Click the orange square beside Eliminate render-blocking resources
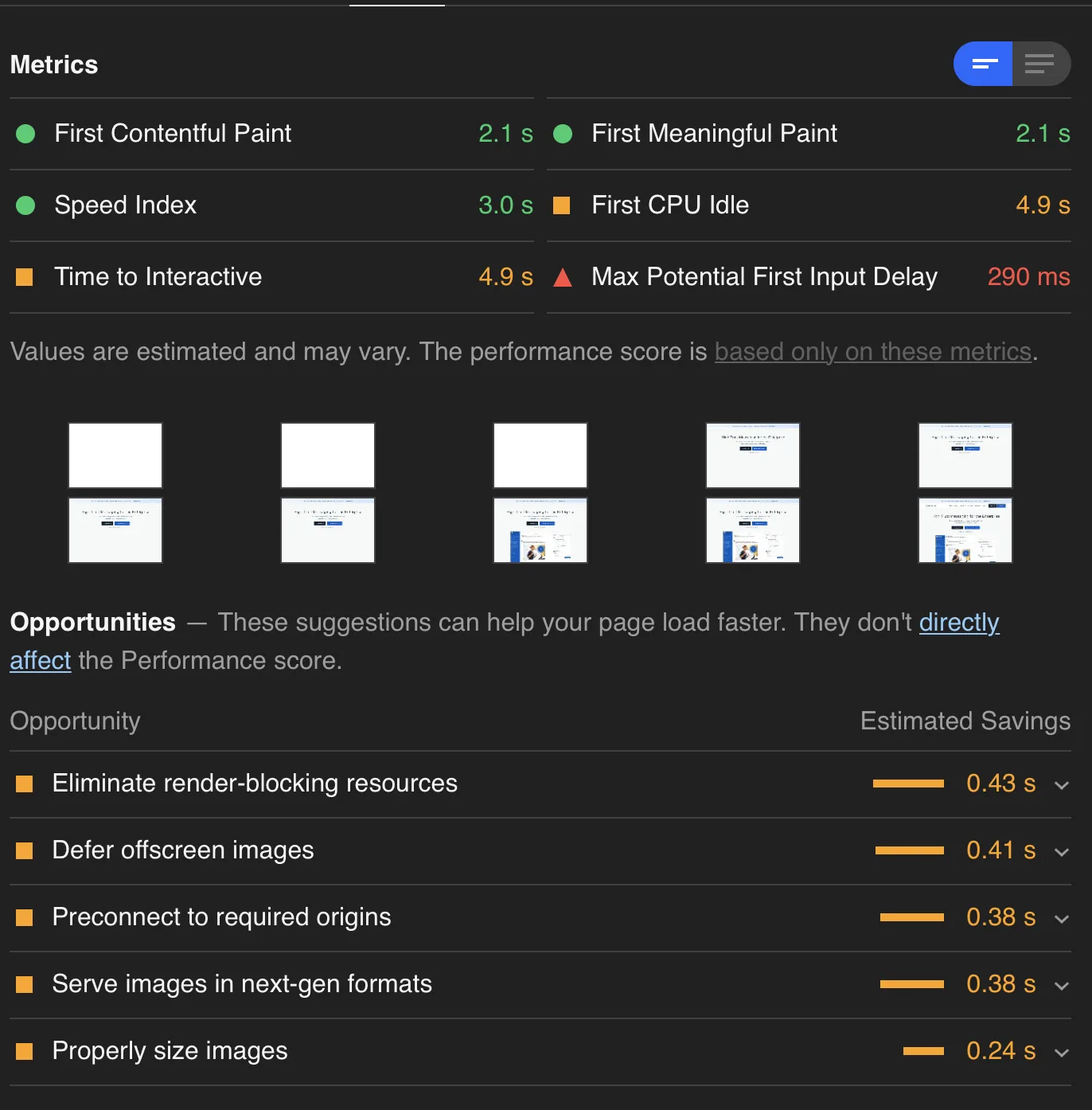 (x=25, y=784)
